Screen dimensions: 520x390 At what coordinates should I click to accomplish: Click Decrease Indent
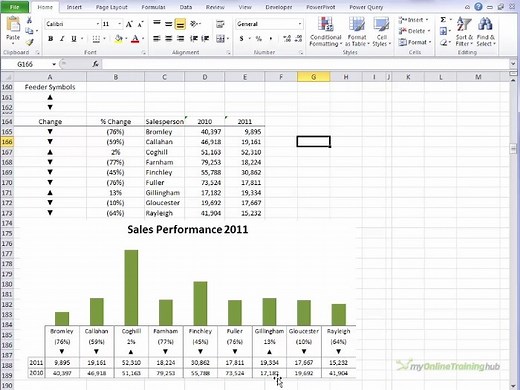(x=194, y=39)
